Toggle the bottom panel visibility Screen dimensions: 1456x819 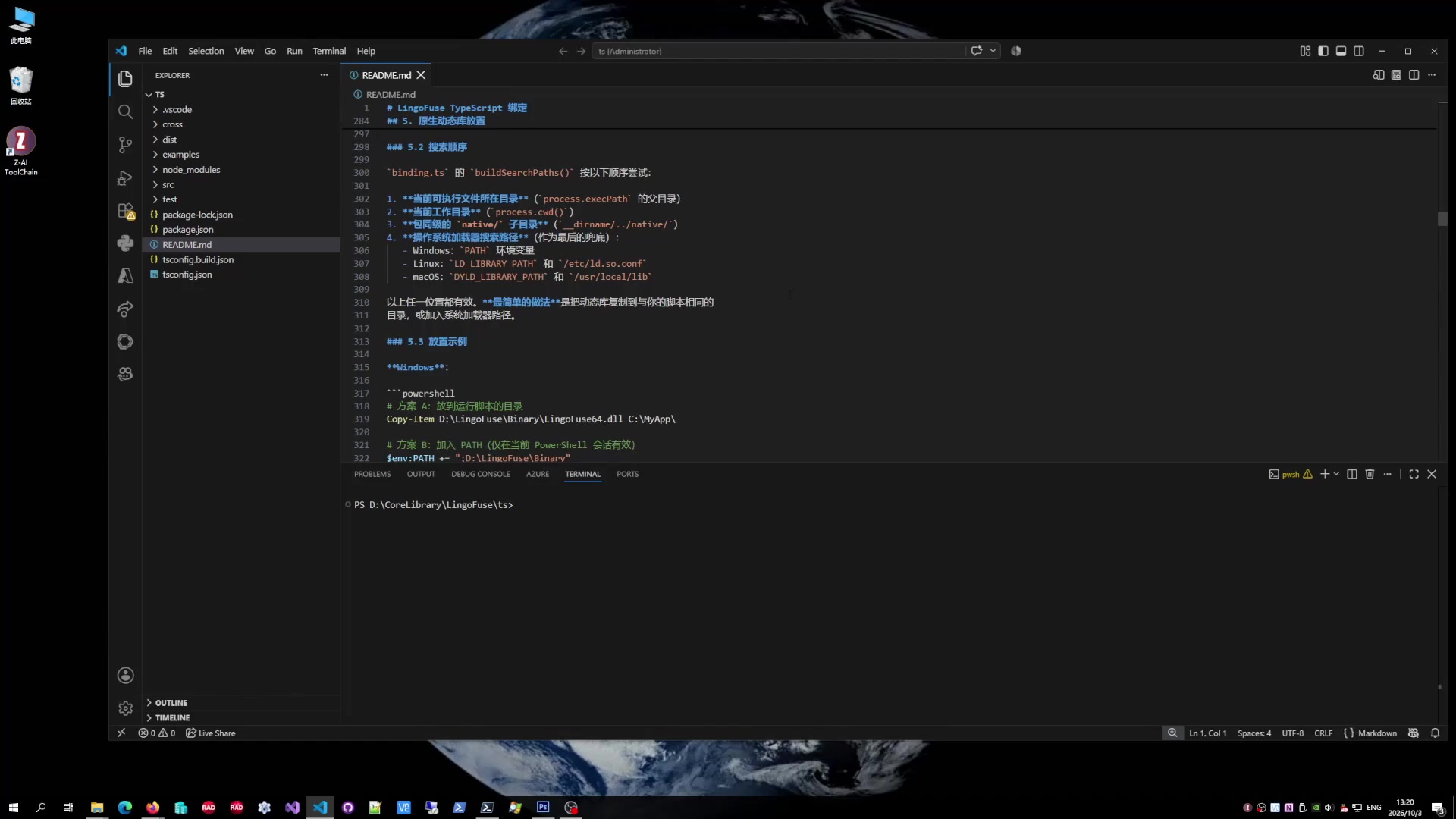pyautogui.click(x=1341, y=51)
